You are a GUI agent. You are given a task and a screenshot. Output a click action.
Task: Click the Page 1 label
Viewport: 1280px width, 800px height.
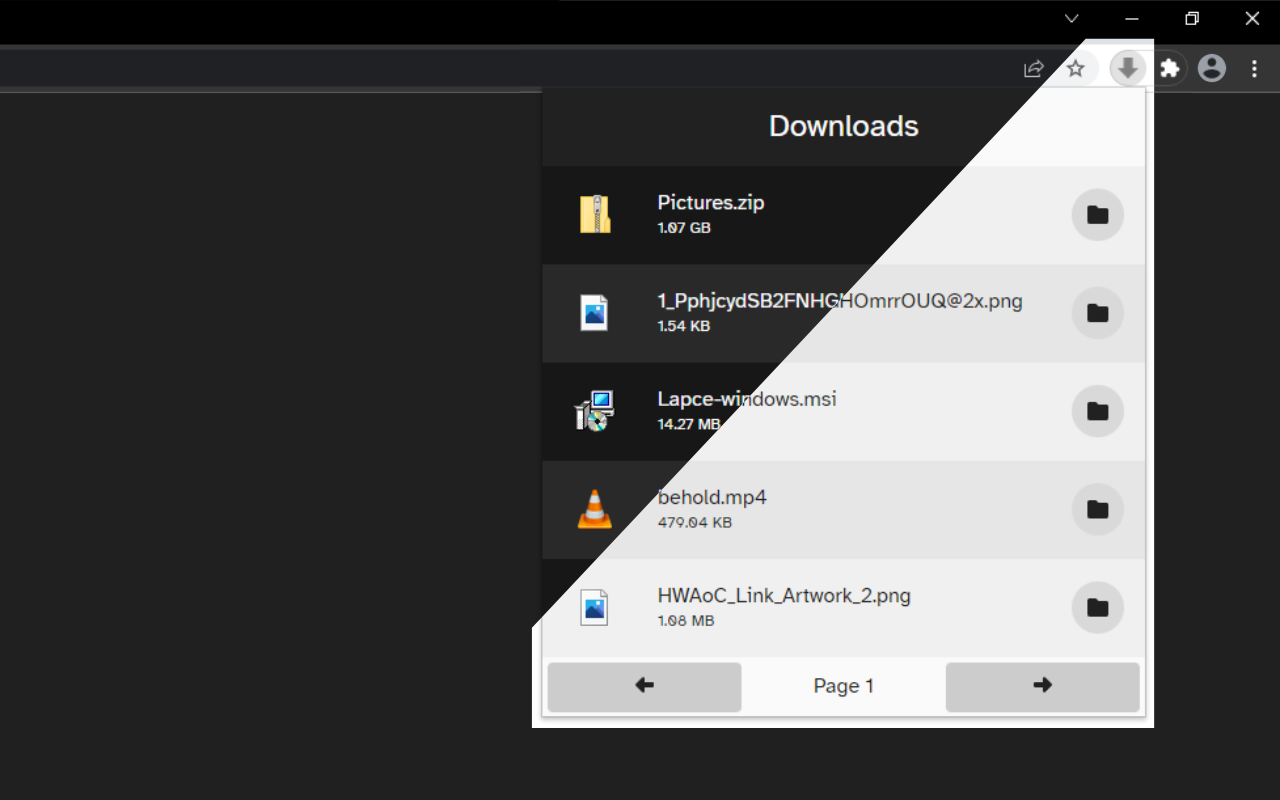843,686
